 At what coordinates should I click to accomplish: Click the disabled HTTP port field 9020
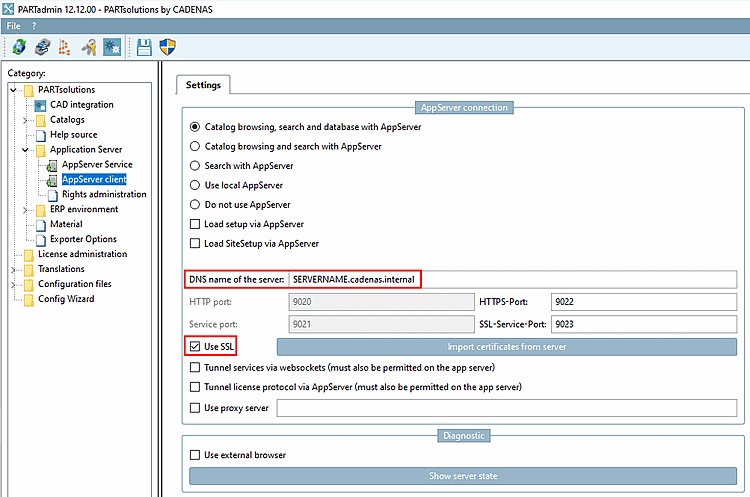(381, 302)
